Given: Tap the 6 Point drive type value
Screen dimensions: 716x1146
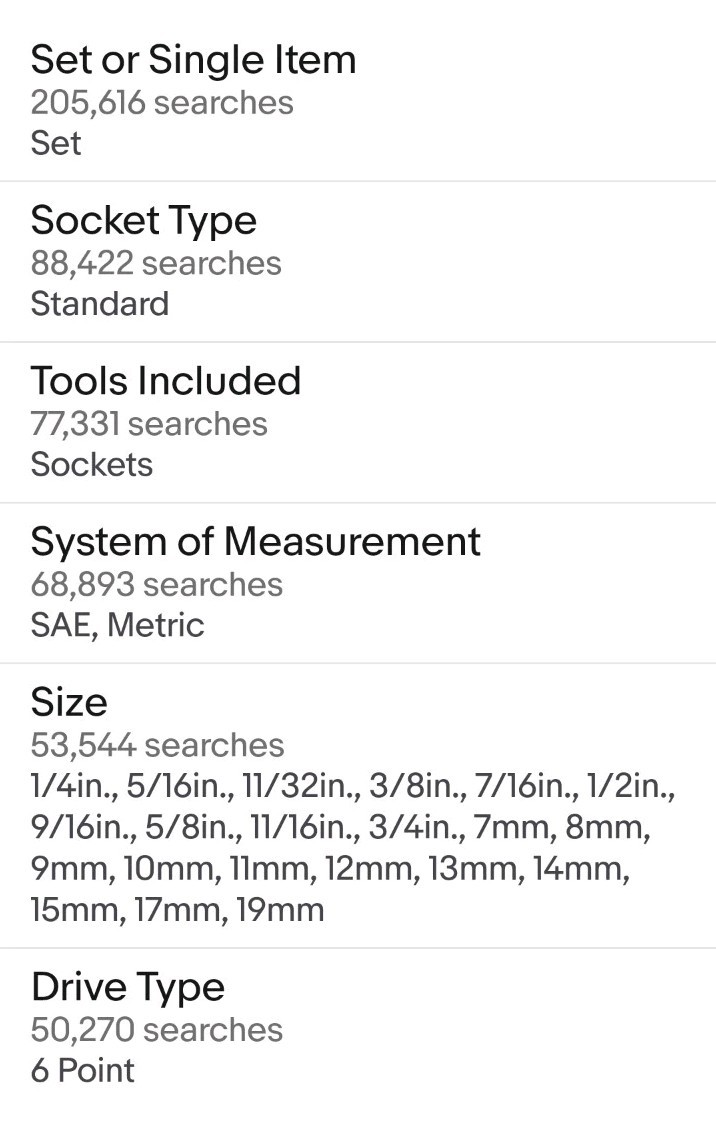Looking at the screenshot, I should coord(83,1071).
